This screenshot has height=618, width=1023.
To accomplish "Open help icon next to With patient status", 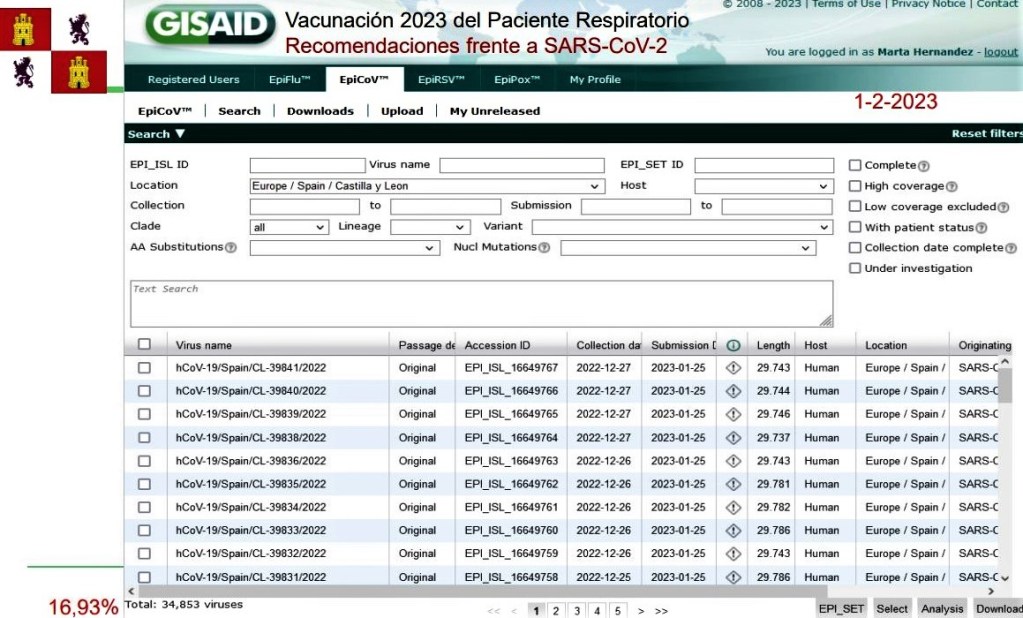I will 981,228.
